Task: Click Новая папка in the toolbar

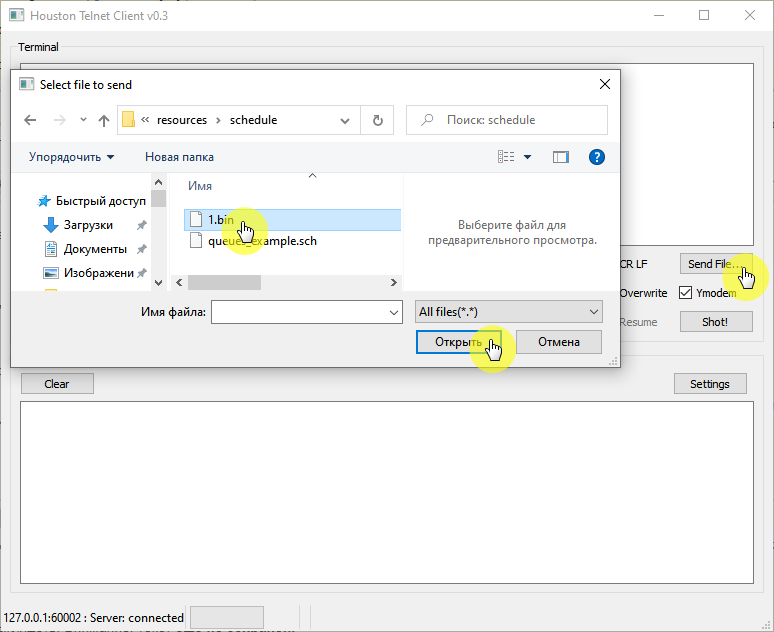Action: coord(179,157)
